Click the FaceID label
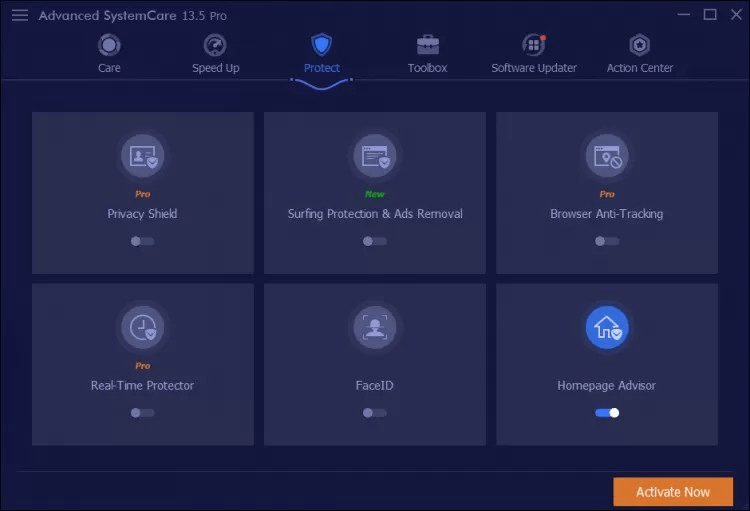This screenshot has height=511, width=750. coord(375,386)
